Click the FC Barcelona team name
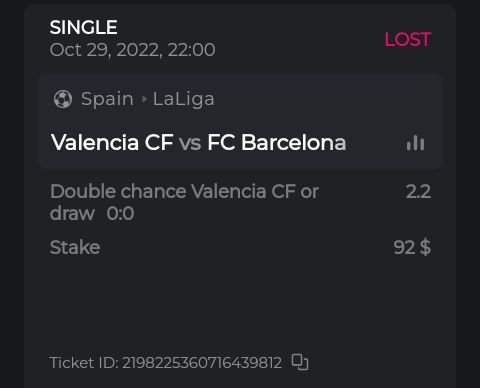Screen dimensions: 480x388 coord(277,142)
